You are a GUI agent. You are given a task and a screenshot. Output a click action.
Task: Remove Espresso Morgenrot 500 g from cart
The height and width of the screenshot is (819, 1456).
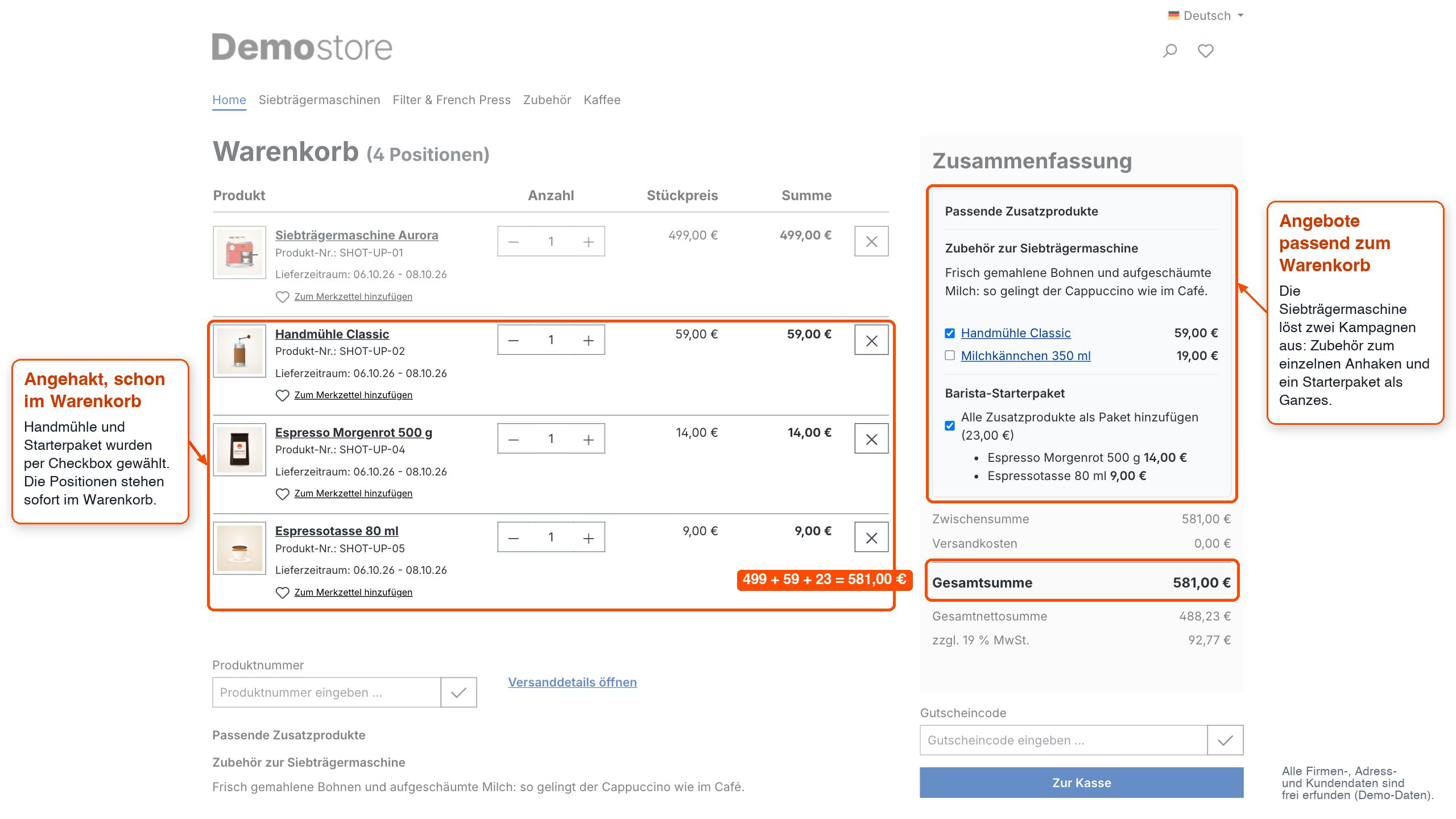point(871,439)
